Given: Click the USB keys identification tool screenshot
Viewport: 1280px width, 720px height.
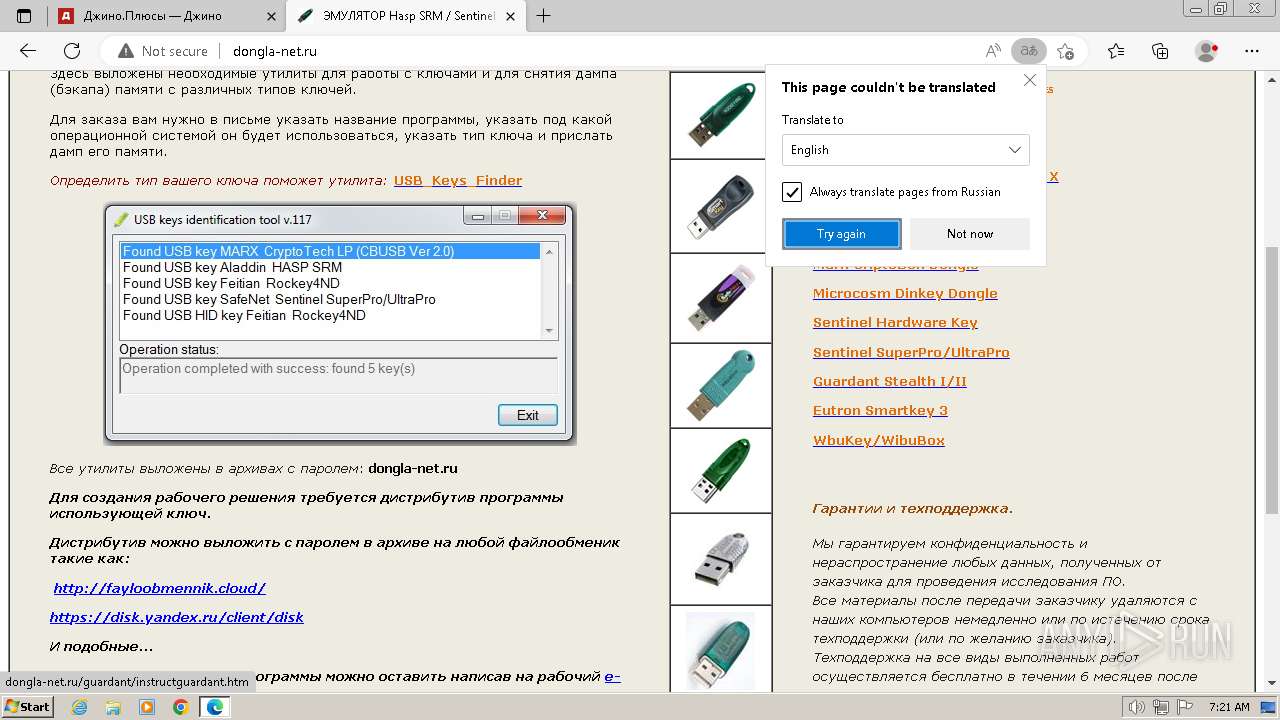Looking at the screenshot, I should point(340,324).
